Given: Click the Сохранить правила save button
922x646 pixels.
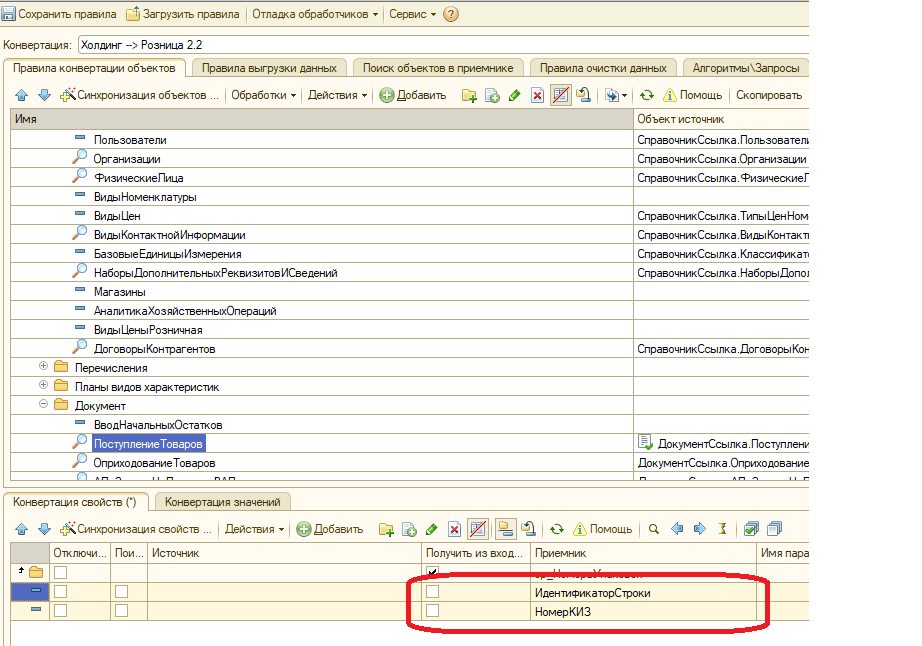Looking at the screenshot, I should point(59,14).
